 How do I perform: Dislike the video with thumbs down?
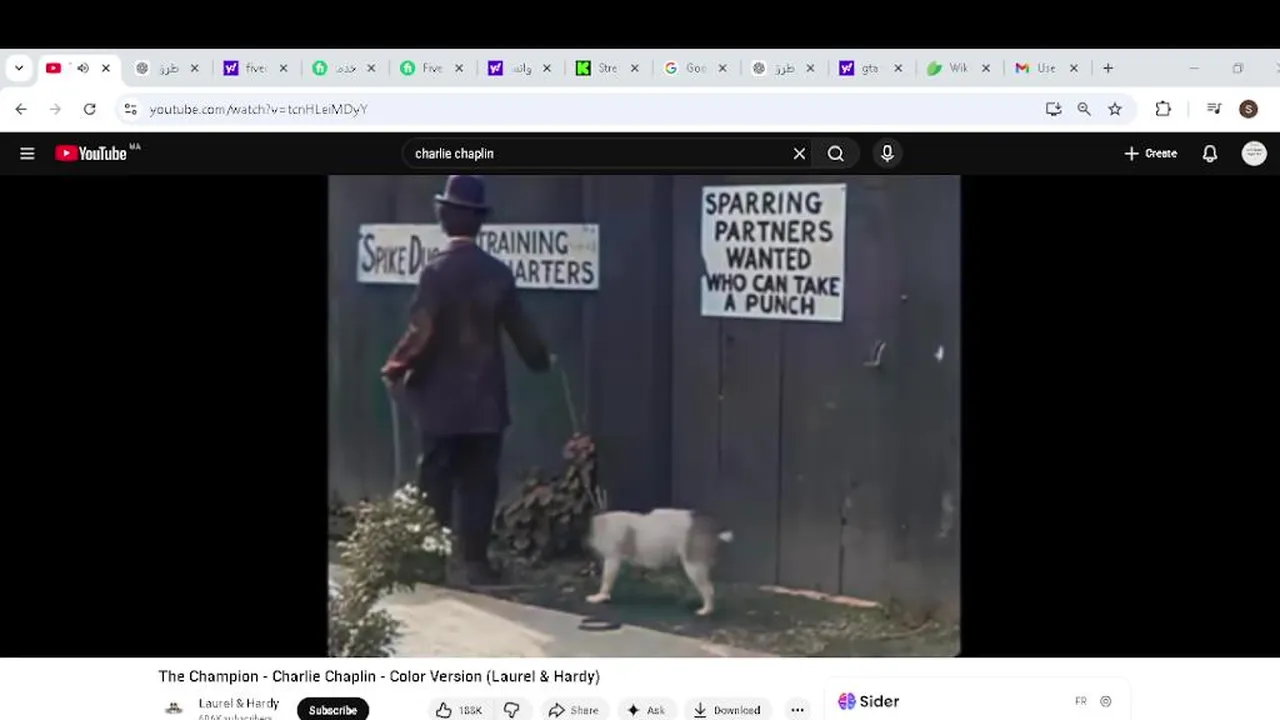coord(511,710)
